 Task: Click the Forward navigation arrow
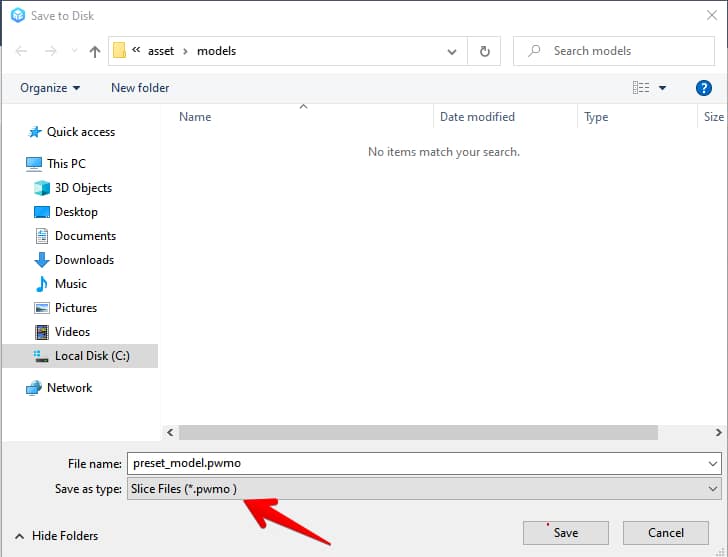tap(51, 51)
